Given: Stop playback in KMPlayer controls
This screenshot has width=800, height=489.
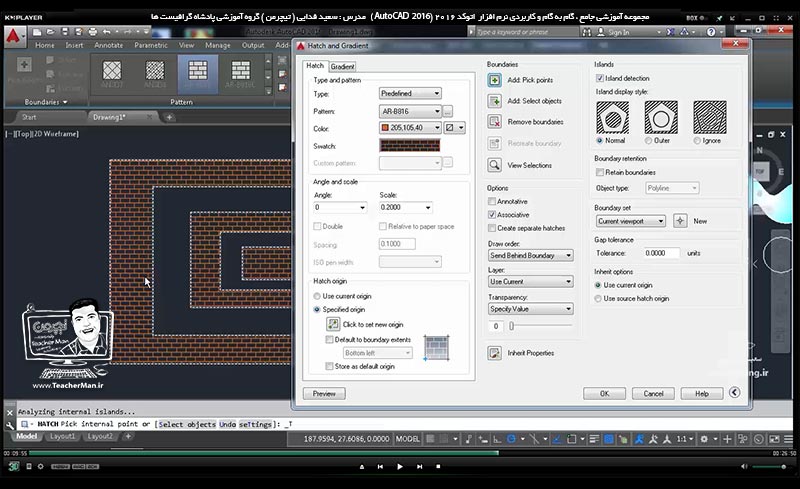Looking at the screenshot, I should pyautogui.click(x=438, y=467).
